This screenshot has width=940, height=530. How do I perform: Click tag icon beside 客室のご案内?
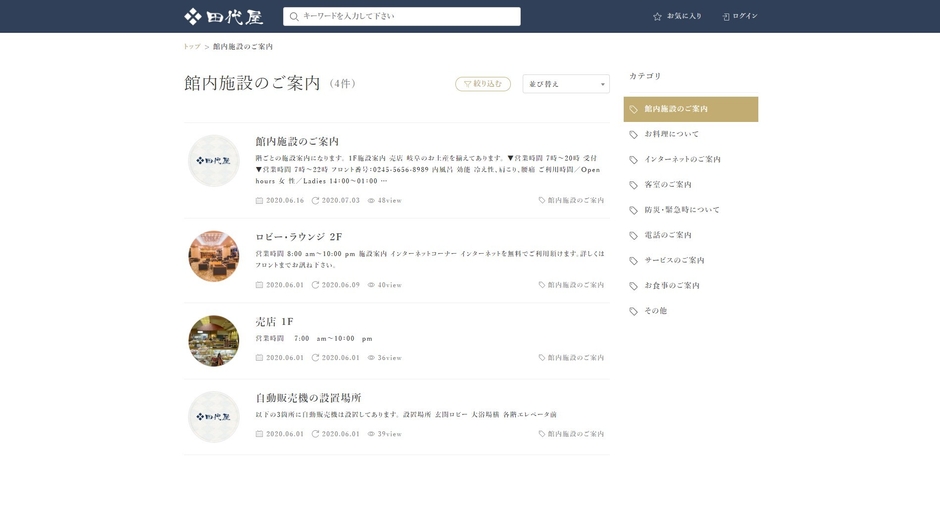pyautogui.click(x=633, y=185)
